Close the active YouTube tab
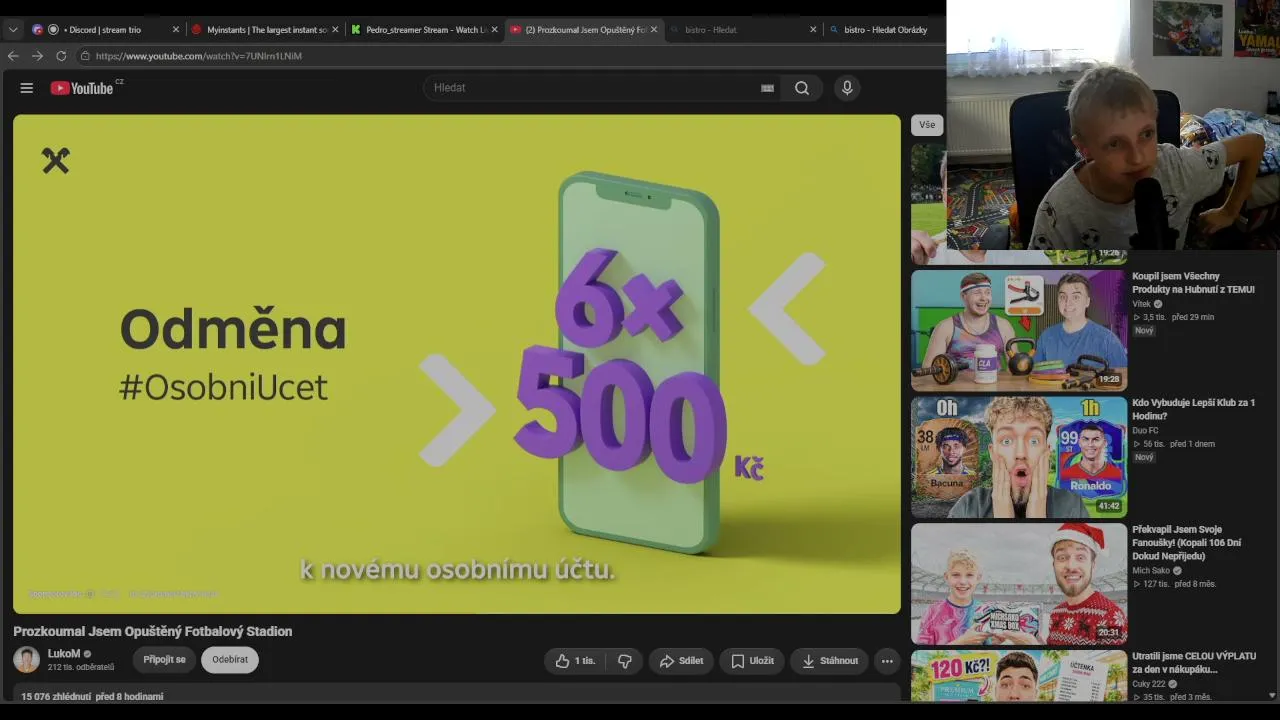The image size is (1280, 720). point(654,30)
